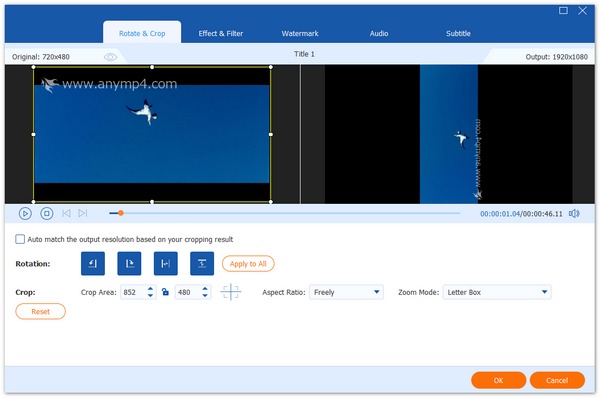Viewport: 600px width, 398px height.
Task: Open the Audio tab
Action: pos(379,33)
